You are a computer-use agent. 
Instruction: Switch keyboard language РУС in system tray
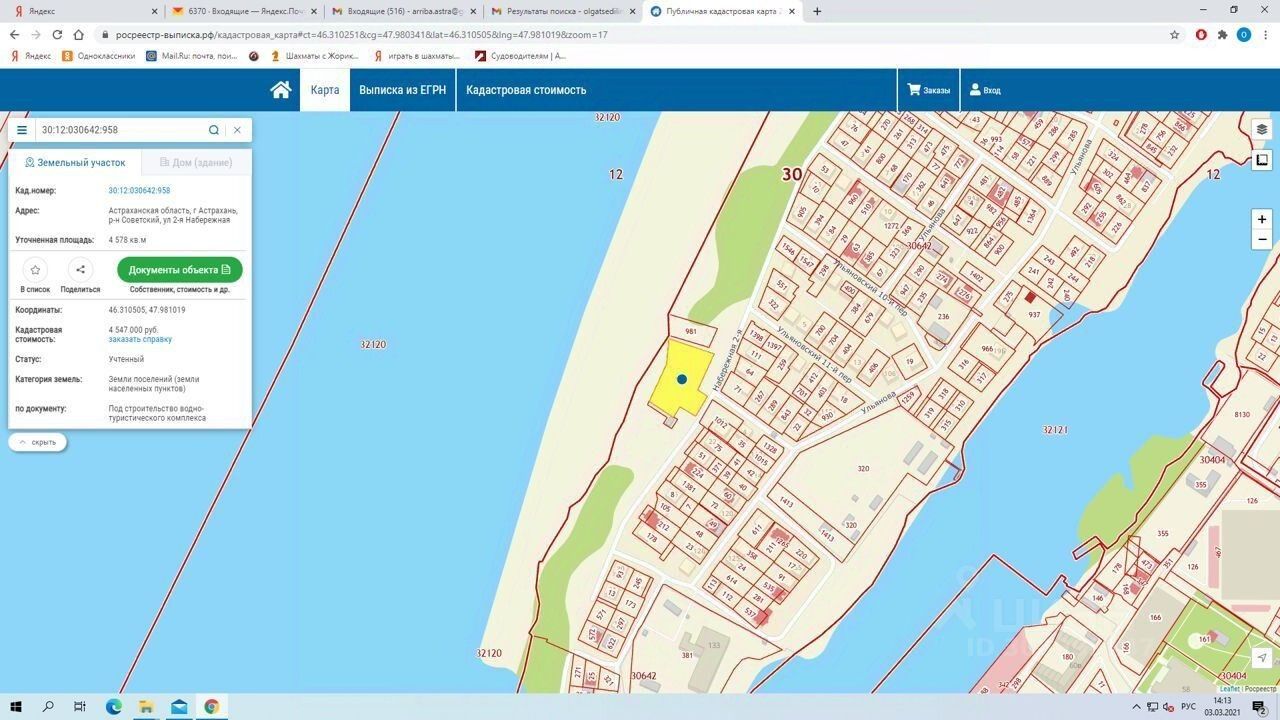pyautogui.click(x=1188, y=707)
